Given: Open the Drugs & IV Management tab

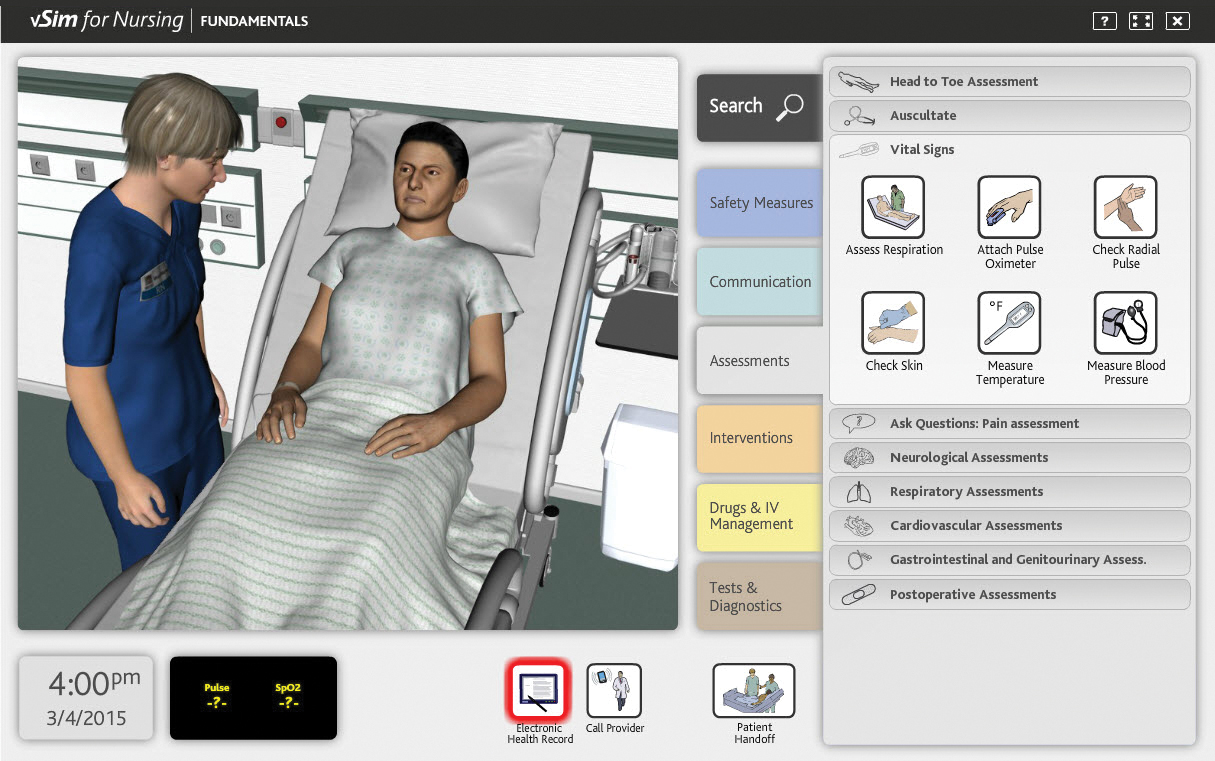Looking at the screenshot, I should [751, 518].
